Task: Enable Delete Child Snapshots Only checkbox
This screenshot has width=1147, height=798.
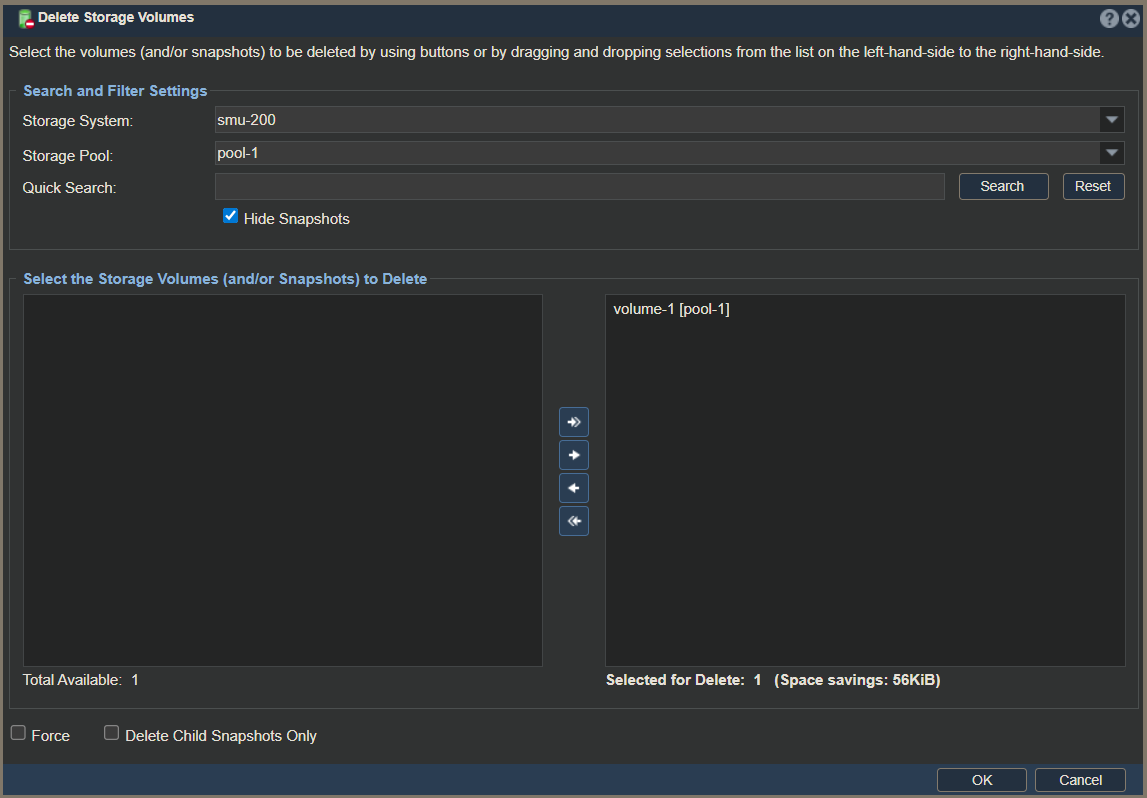Action: [111, 733]
